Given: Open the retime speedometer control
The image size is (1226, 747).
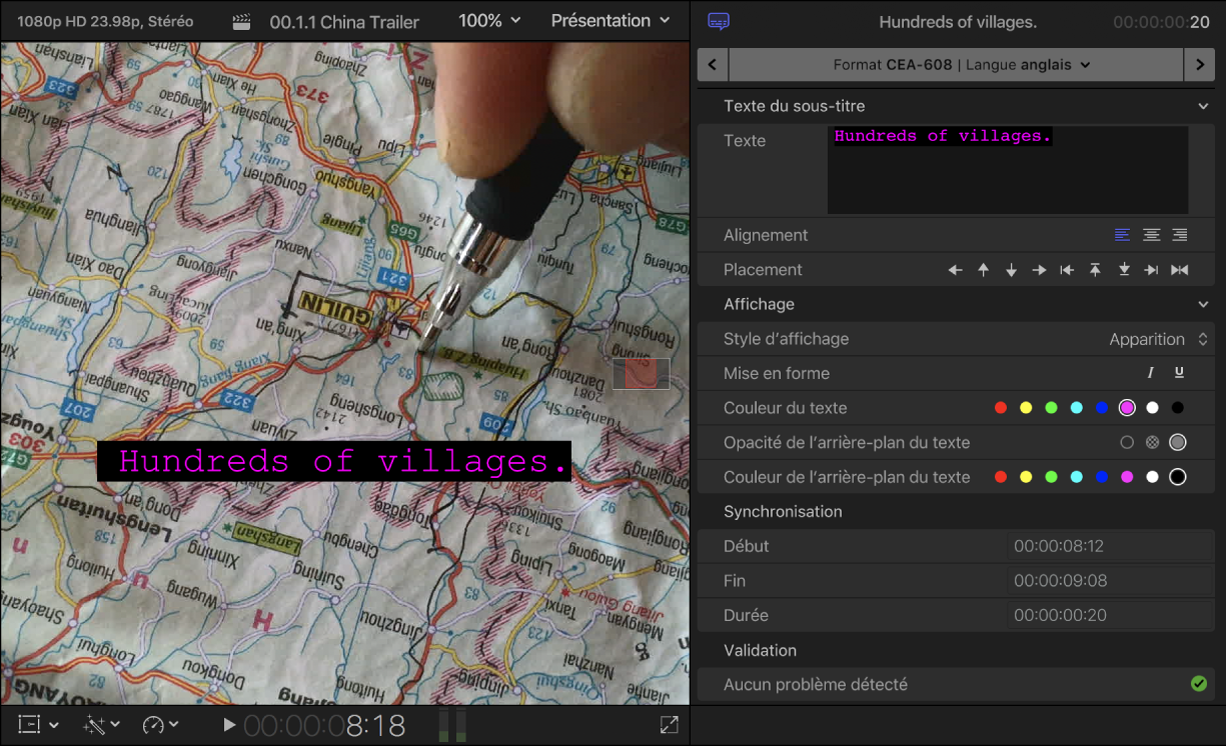Looking at the screenshot, I should (155, 724).
